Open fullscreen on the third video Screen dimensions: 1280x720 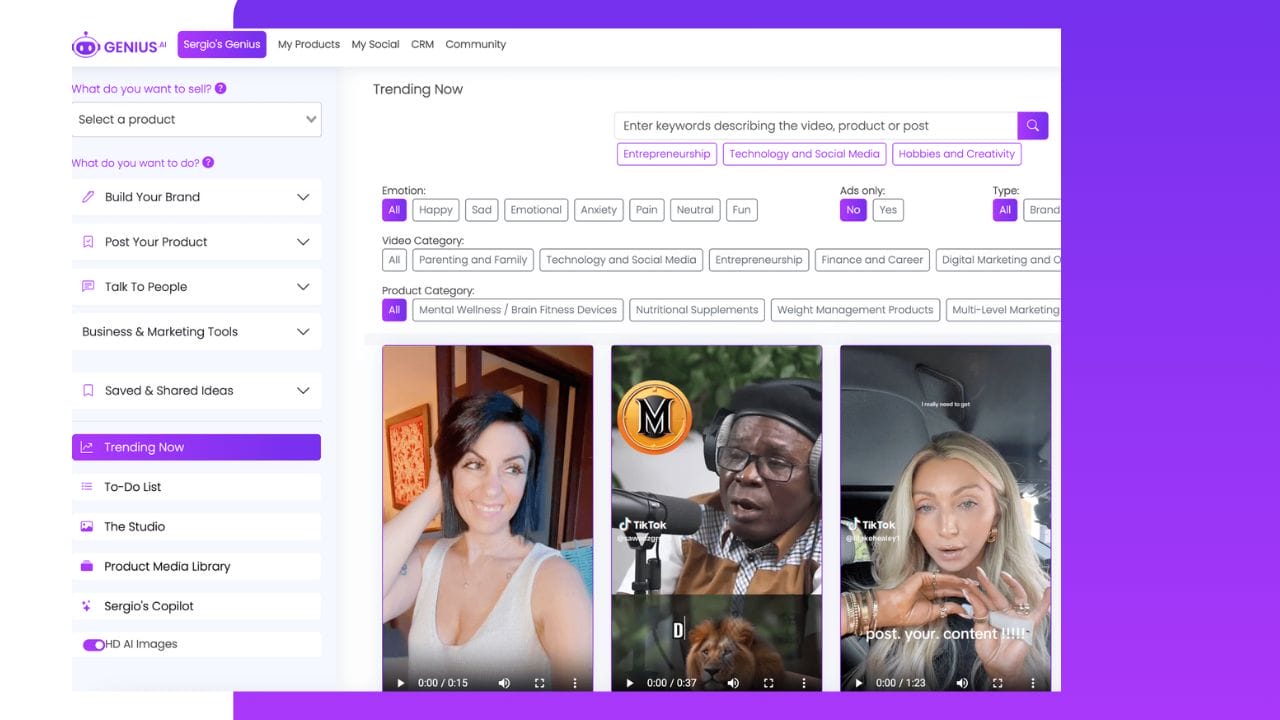(x=997, y=683)
